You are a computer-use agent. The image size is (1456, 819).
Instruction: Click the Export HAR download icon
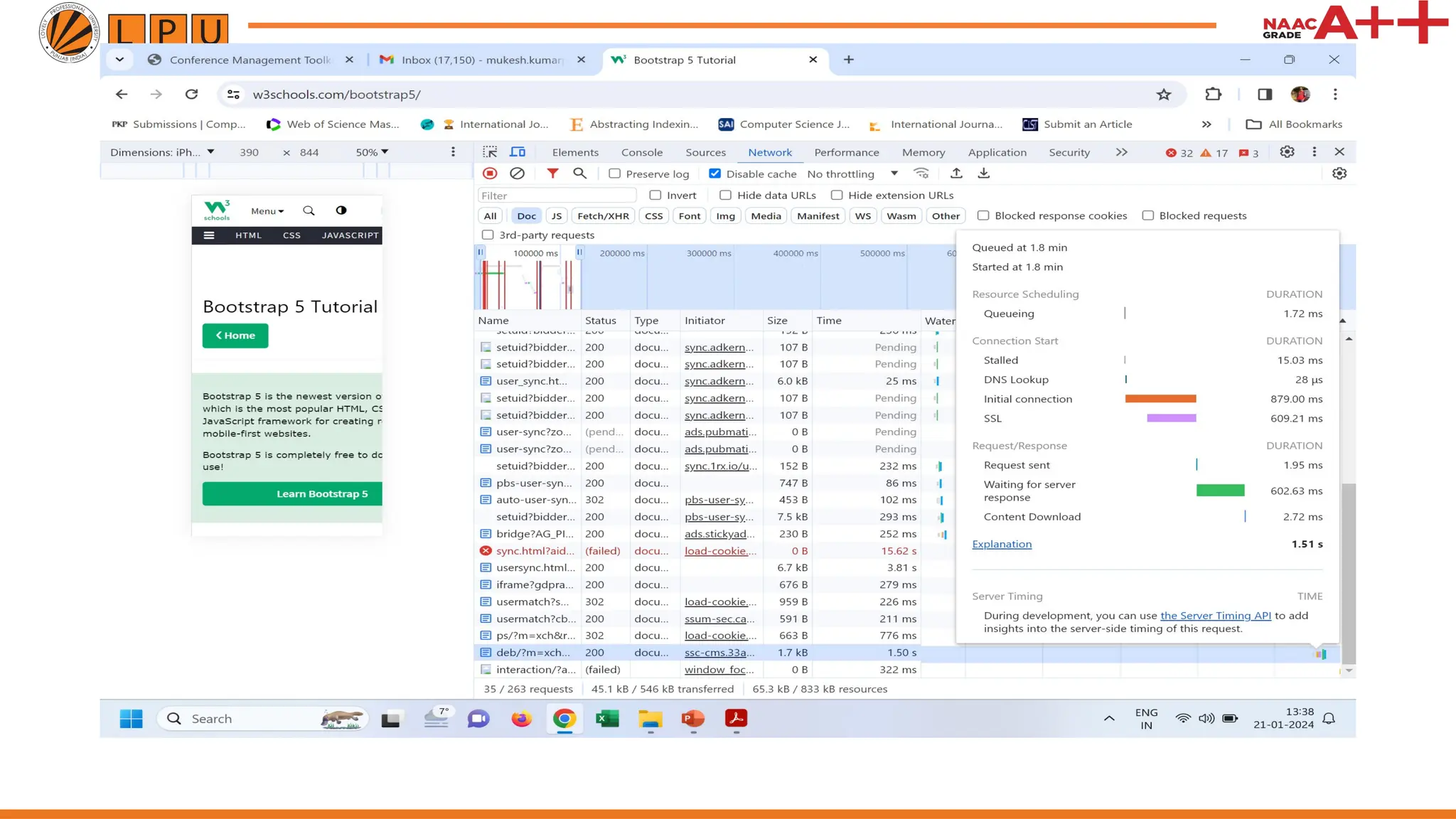[x=984, y=173]
